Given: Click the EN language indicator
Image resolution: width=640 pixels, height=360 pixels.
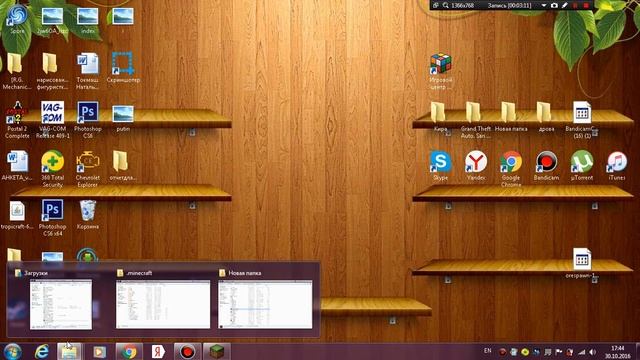Looking at the screenshot, I should (x=487, y=351).
